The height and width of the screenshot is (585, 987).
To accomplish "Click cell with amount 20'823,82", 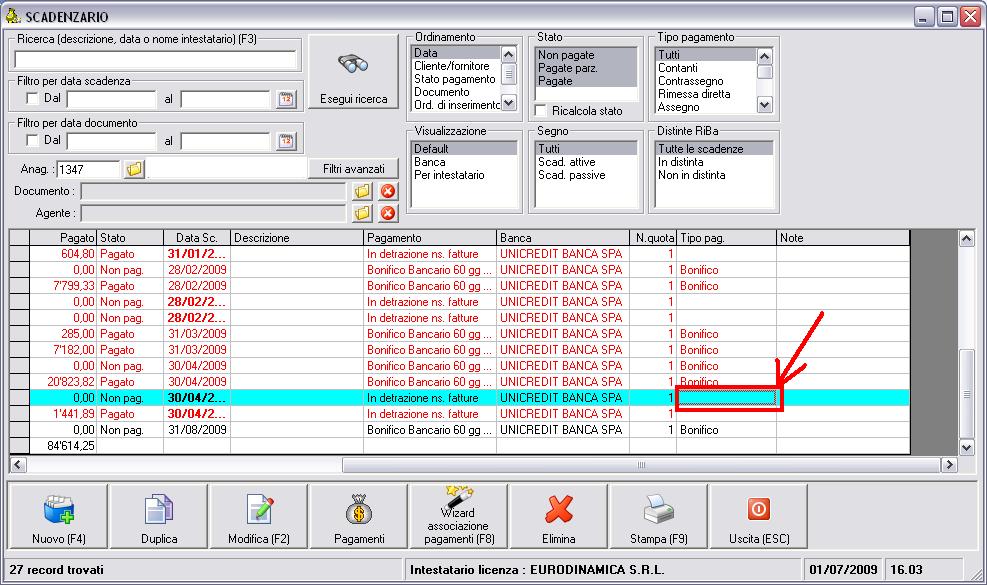I will tap(63, 382).
